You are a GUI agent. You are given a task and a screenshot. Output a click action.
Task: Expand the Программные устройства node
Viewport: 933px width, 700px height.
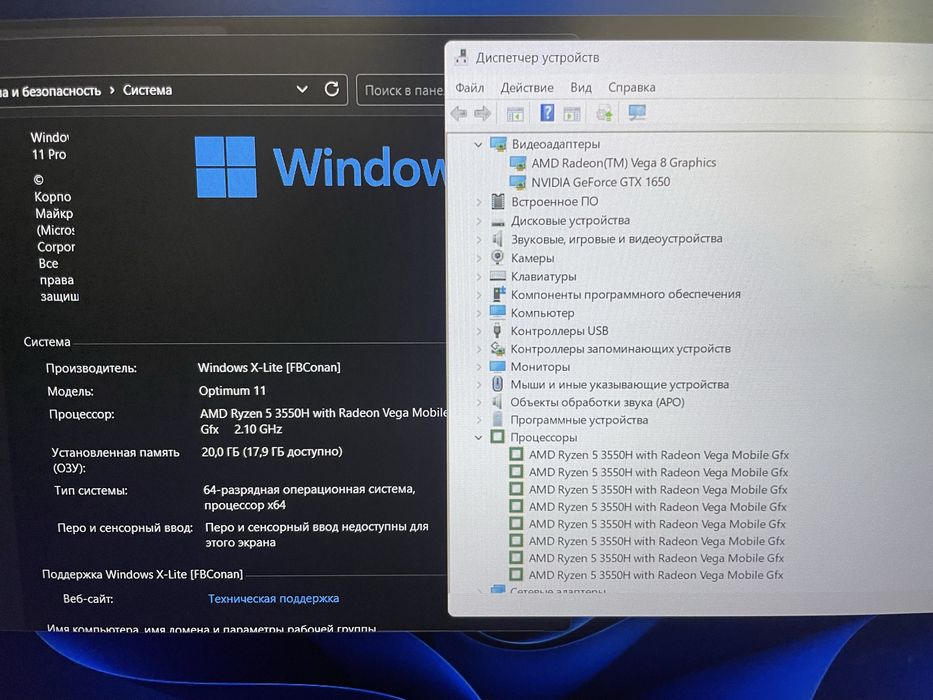click(478, 420)
